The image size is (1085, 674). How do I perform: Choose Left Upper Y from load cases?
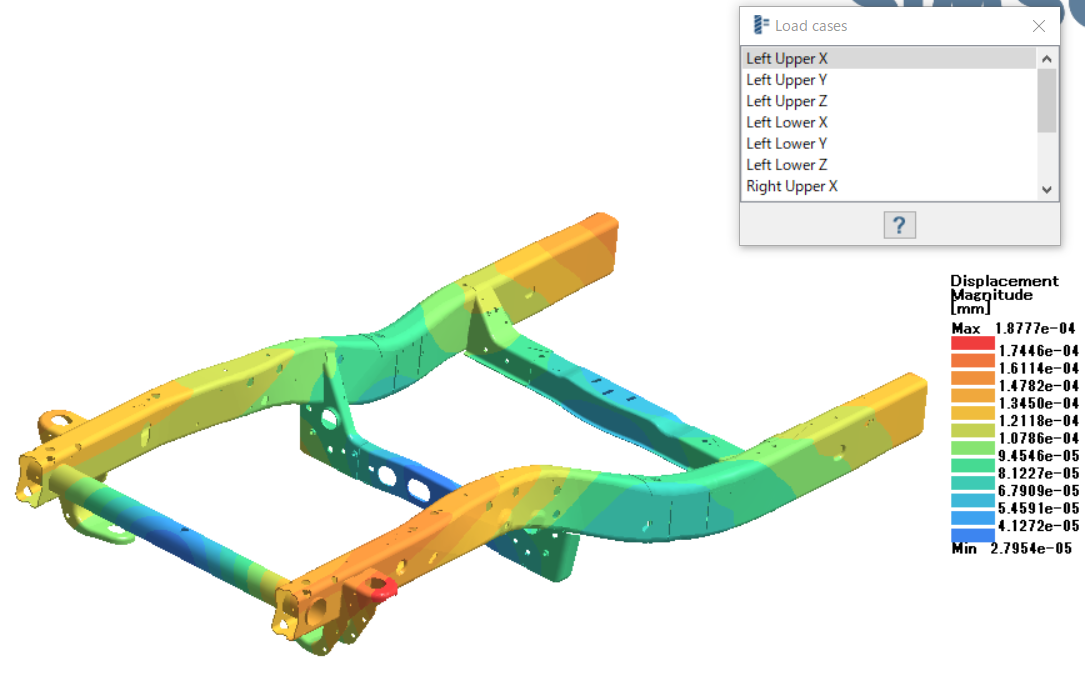coord(786,80)
